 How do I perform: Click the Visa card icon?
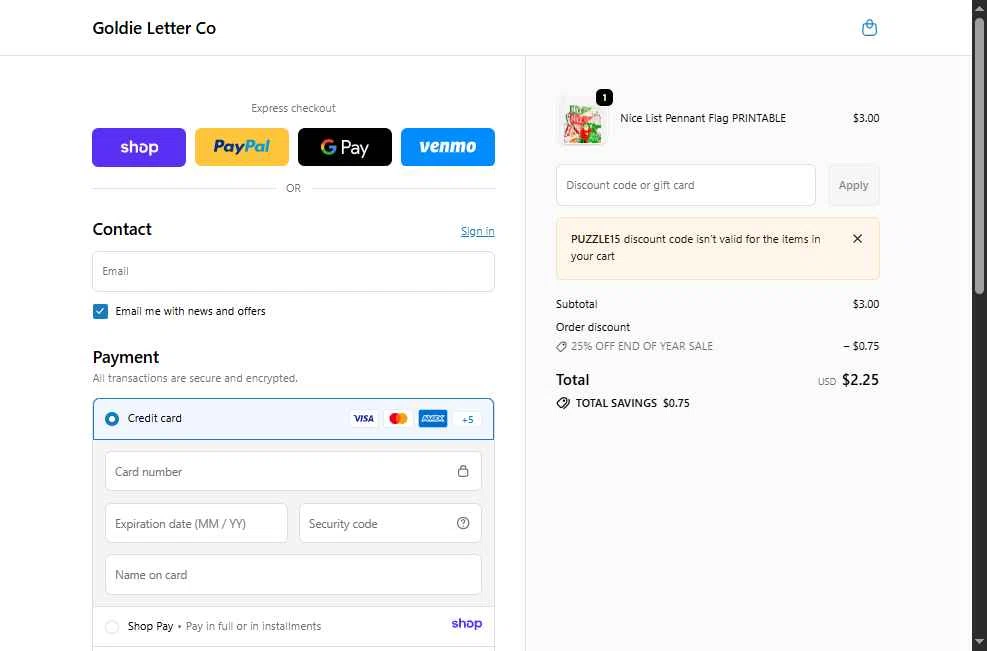point(364,419)
